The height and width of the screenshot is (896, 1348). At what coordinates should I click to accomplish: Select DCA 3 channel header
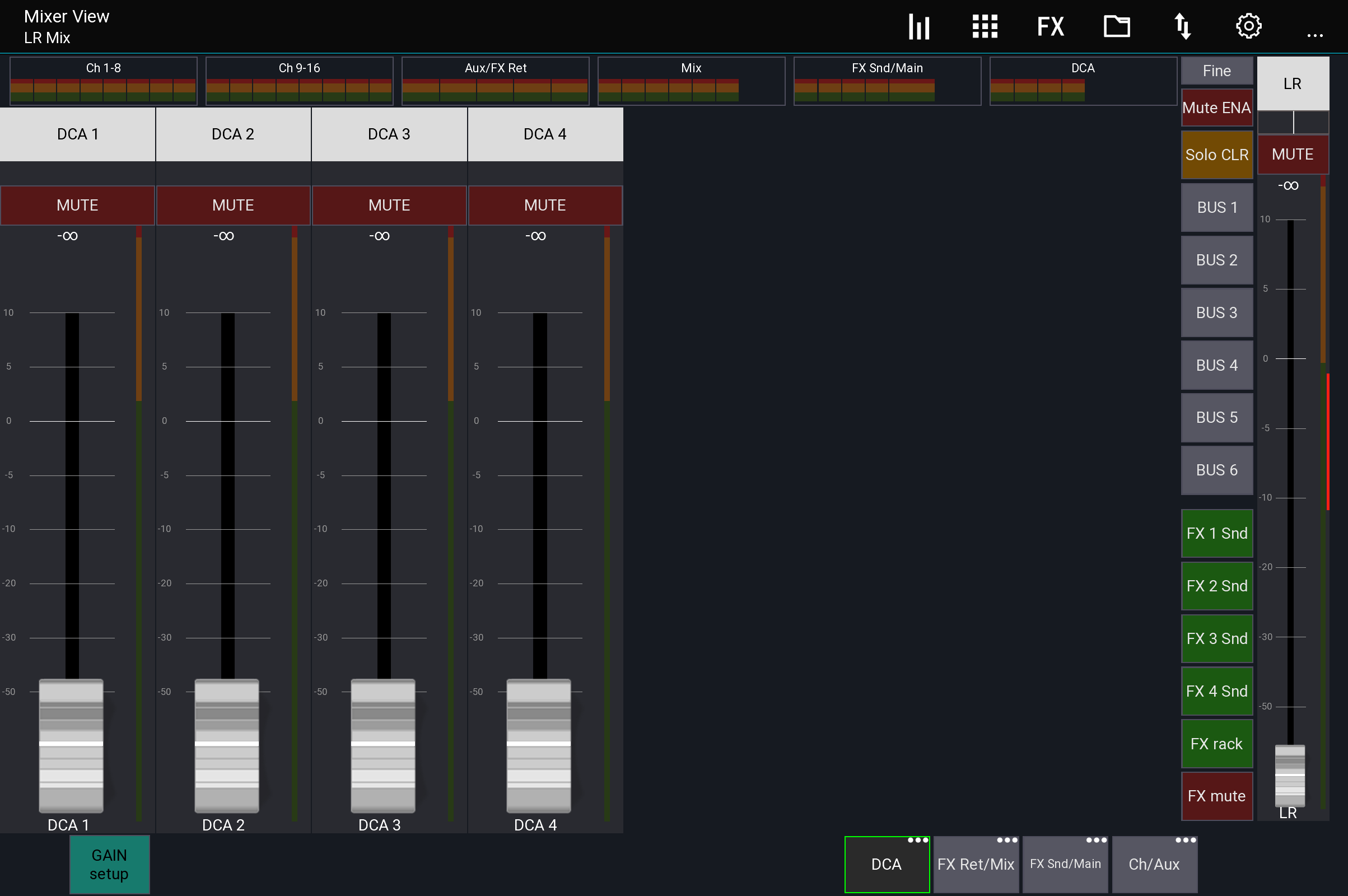pos(389,134)
